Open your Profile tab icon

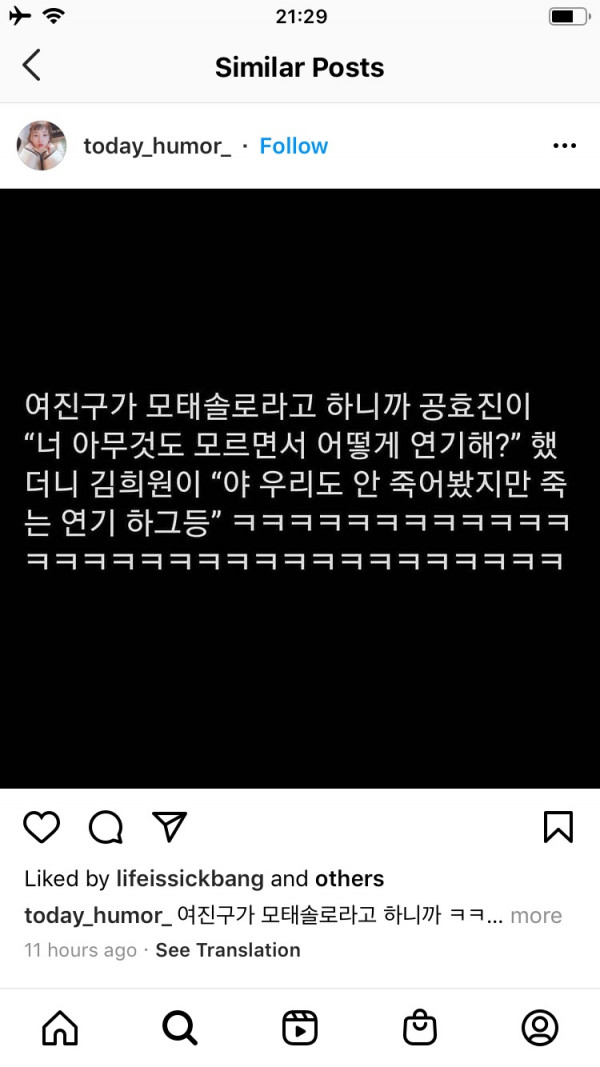pyautogui.click(x=540, y=1028)
